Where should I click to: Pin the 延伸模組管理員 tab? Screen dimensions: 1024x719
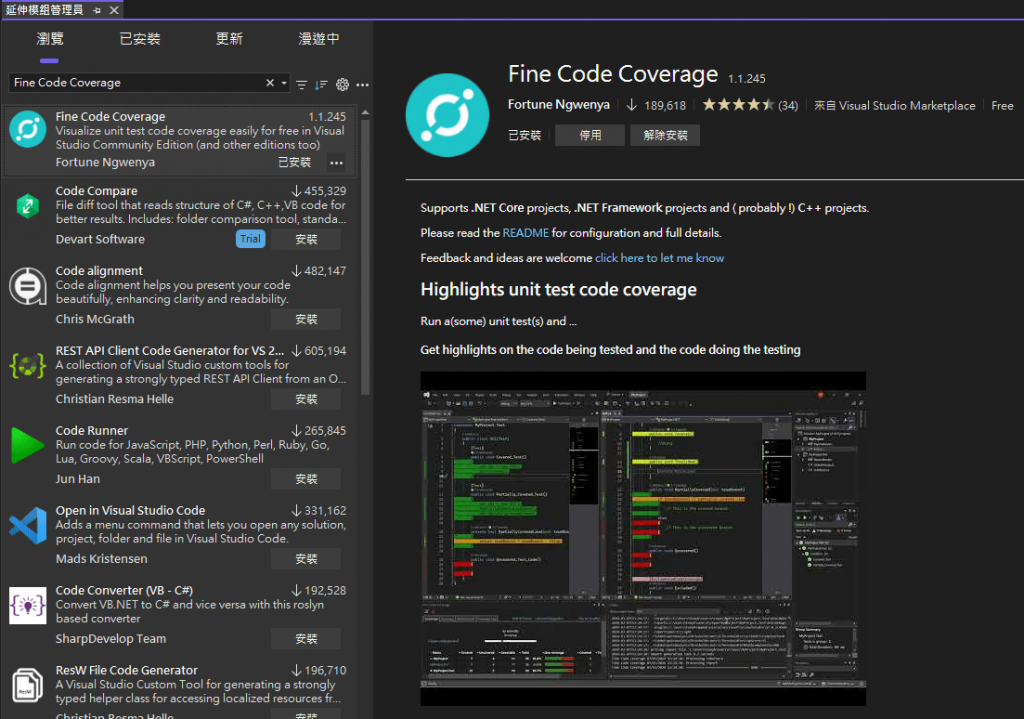point(97,10)
